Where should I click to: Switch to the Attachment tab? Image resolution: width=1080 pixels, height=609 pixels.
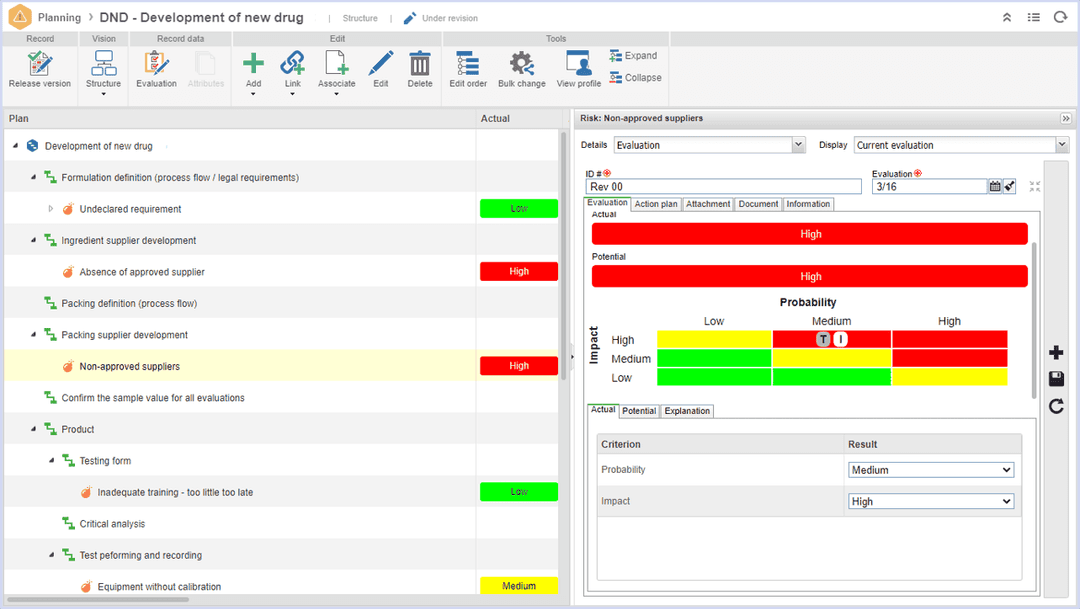click(707, 204)
